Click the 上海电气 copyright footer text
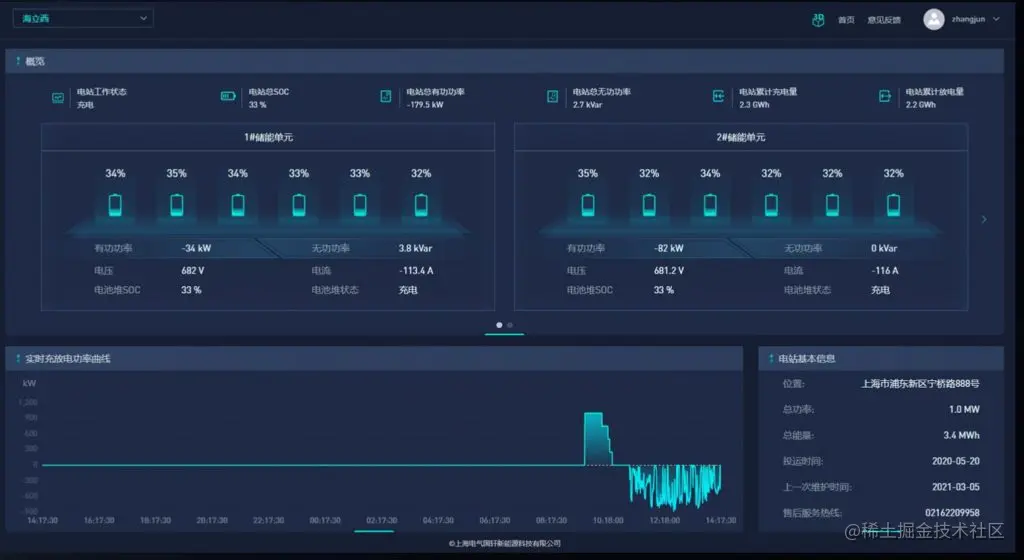1024x560 pixels. pos(505,543)
